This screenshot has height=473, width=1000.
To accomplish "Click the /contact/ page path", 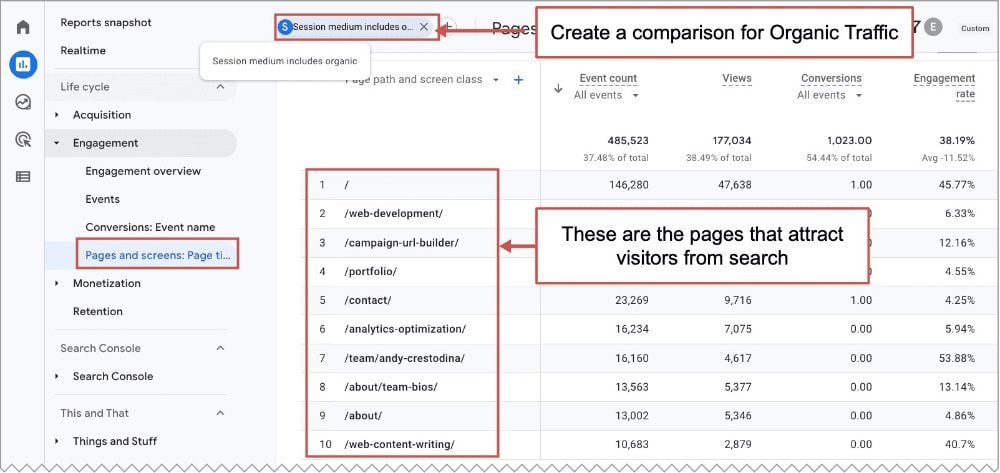I will pyautogui.click(x=367, y=300).
